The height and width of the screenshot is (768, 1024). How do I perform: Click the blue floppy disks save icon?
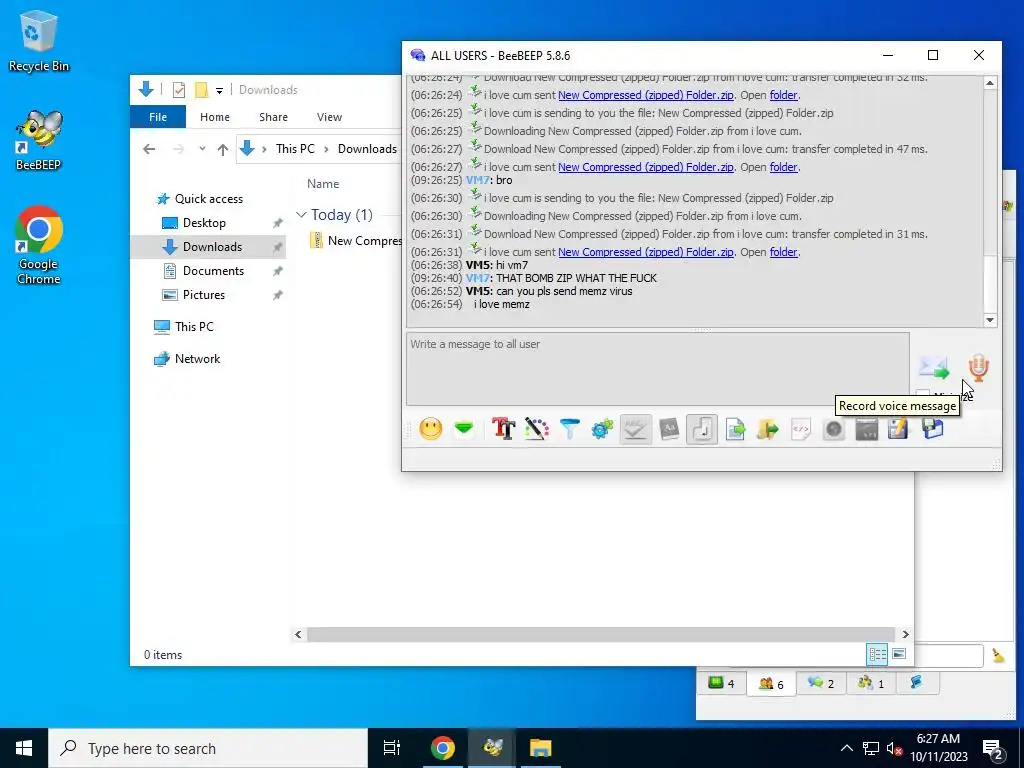[933, 429]
